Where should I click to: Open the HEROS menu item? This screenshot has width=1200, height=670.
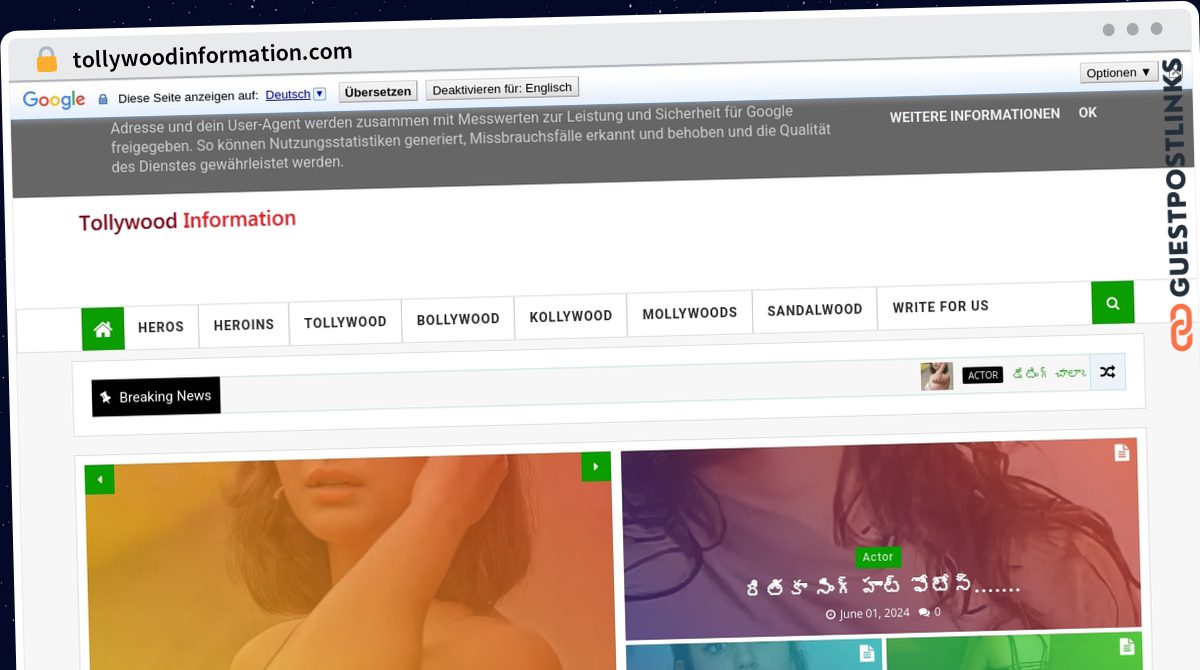coord(161,327)
